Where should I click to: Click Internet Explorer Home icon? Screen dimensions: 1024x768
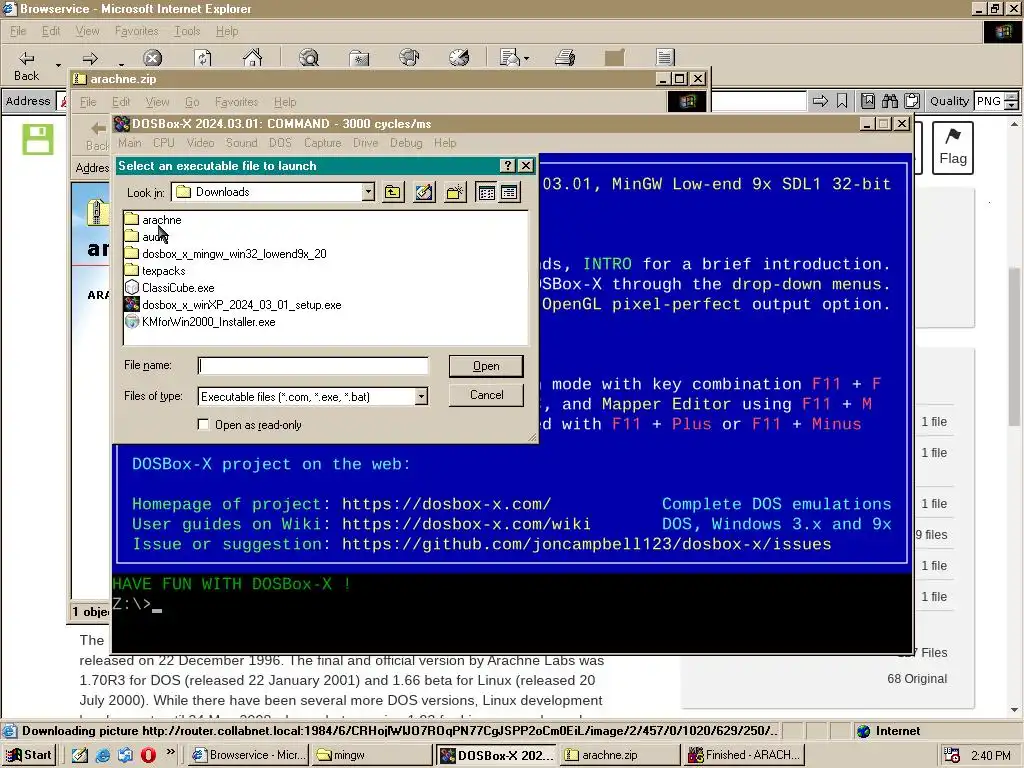(x=252, y=58)
